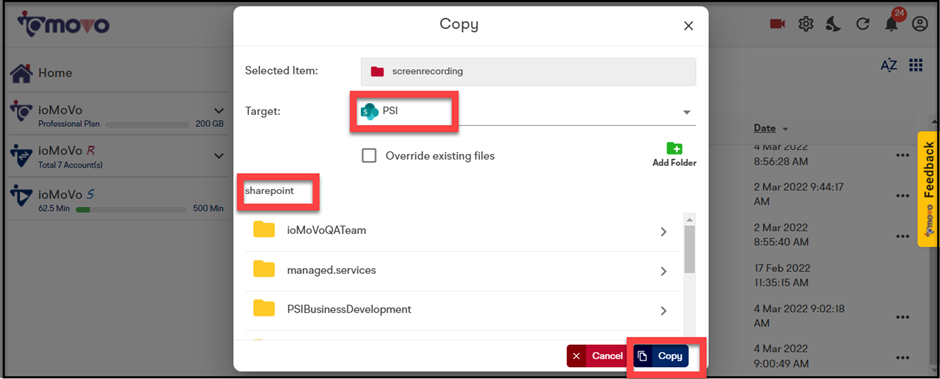Click the ioMoVo S storage usage bar
Screen dimensions: 940x379
pos(131,209)
